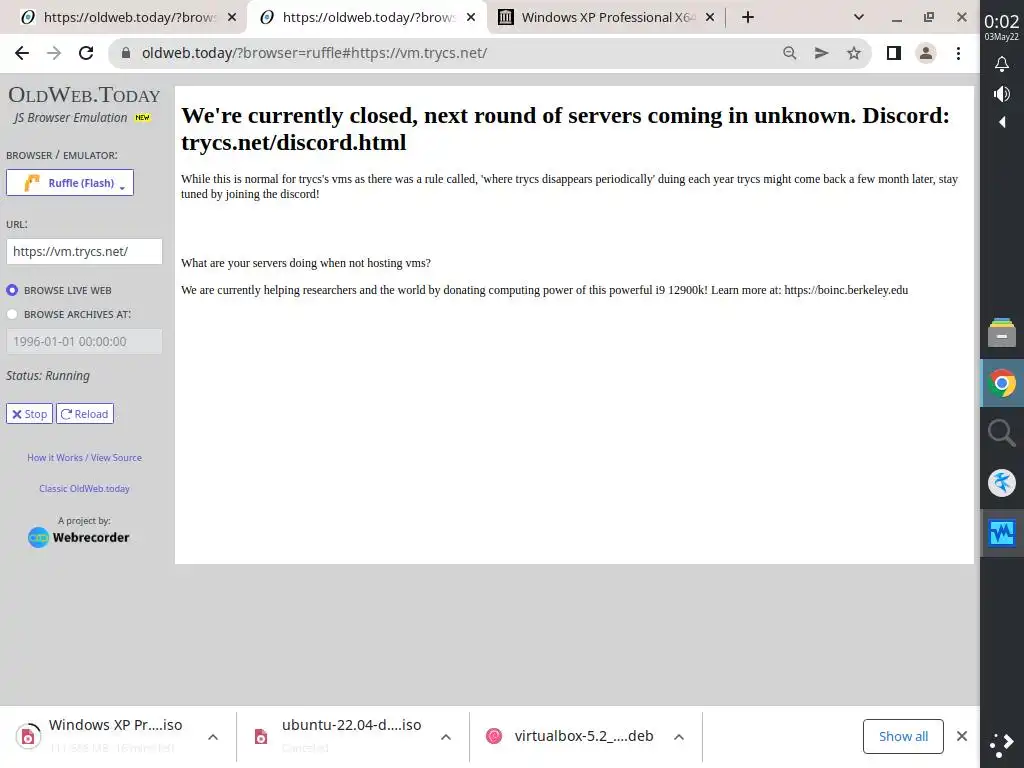Expand options for virtualbox-5.2 deb download

tap(679, 737)
